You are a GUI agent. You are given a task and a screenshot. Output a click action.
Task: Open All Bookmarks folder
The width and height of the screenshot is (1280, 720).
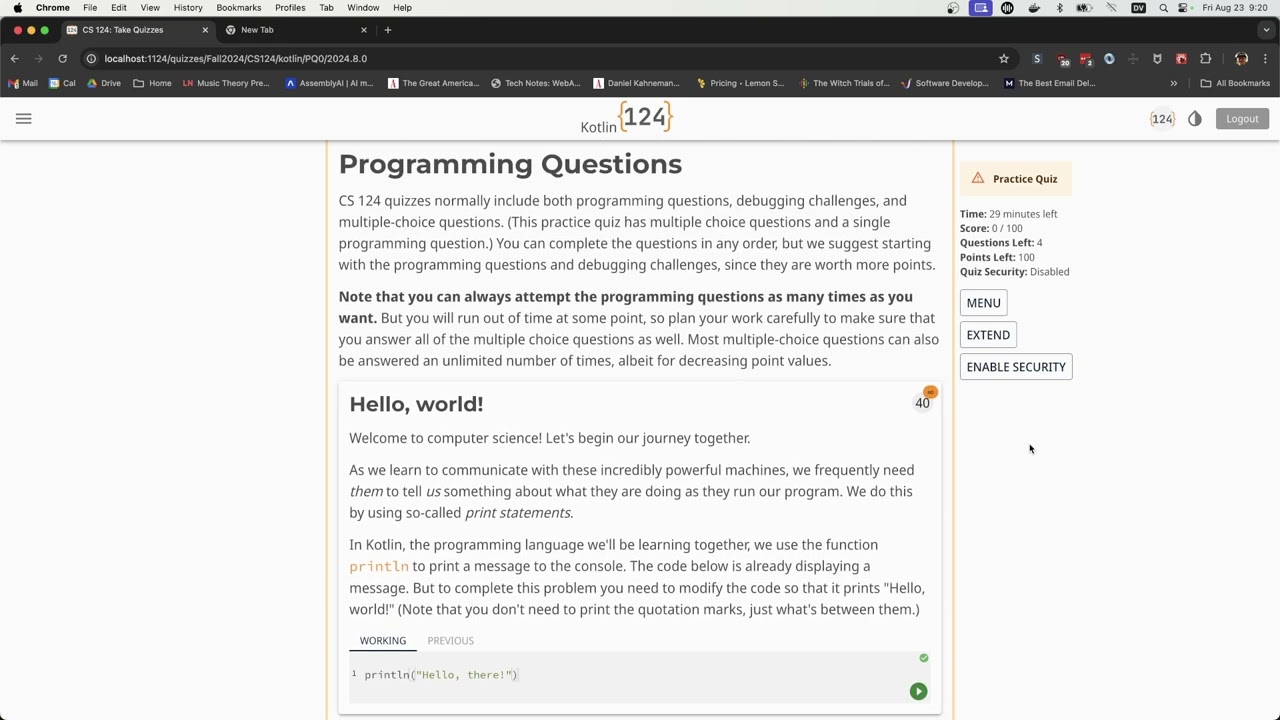(x=1235, y=83)
